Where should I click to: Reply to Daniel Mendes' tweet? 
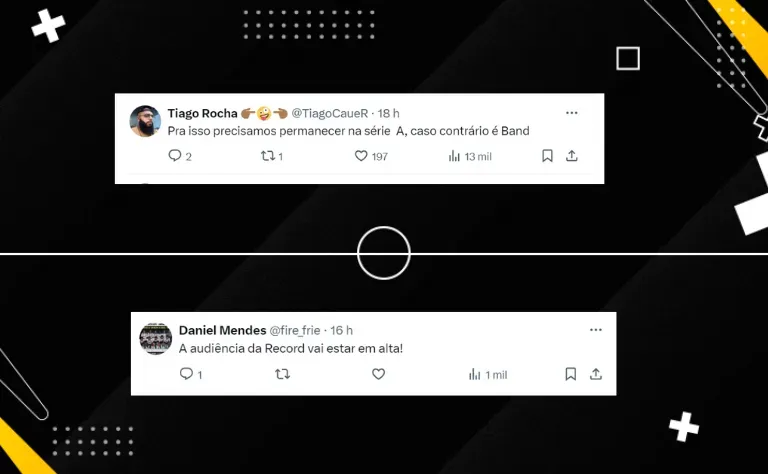(186, 374)
